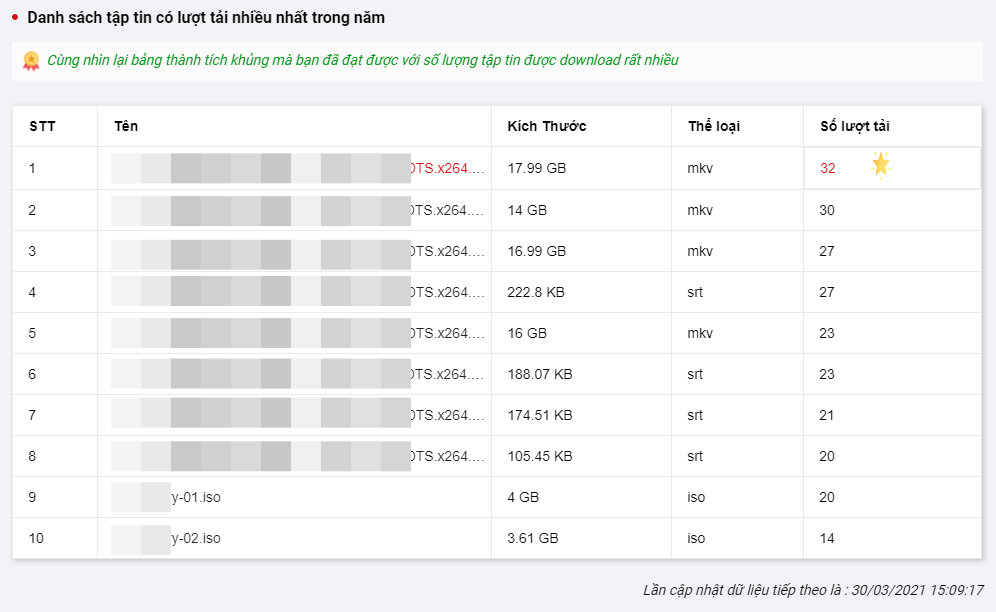Click the red download count 32
The height and width of the screenshot is (612, 996).
pyautogui.click(x=828, y=168)
